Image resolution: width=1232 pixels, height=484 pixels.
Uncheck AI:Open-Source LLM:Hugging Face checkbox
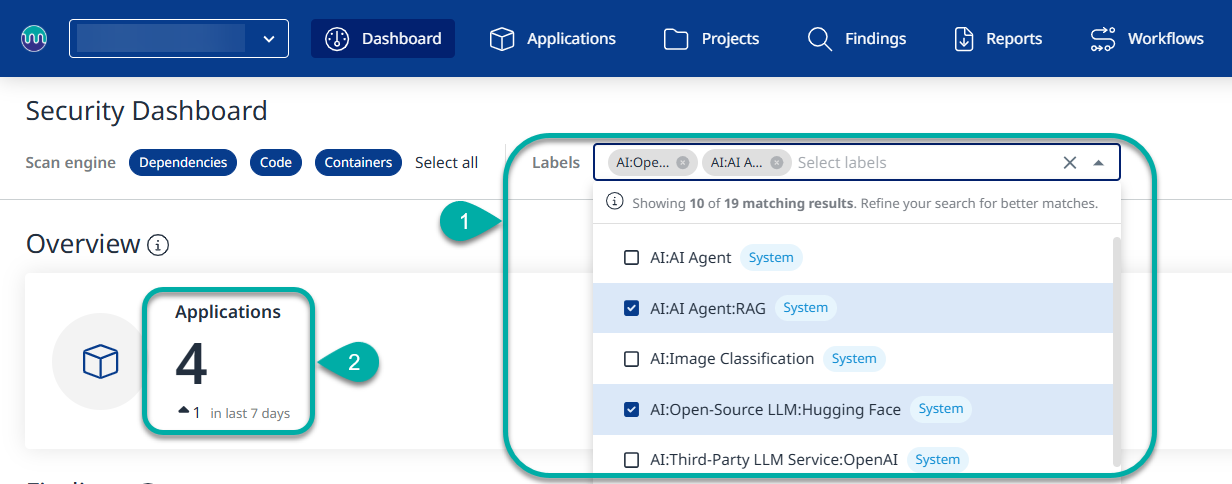coord(631,409)
